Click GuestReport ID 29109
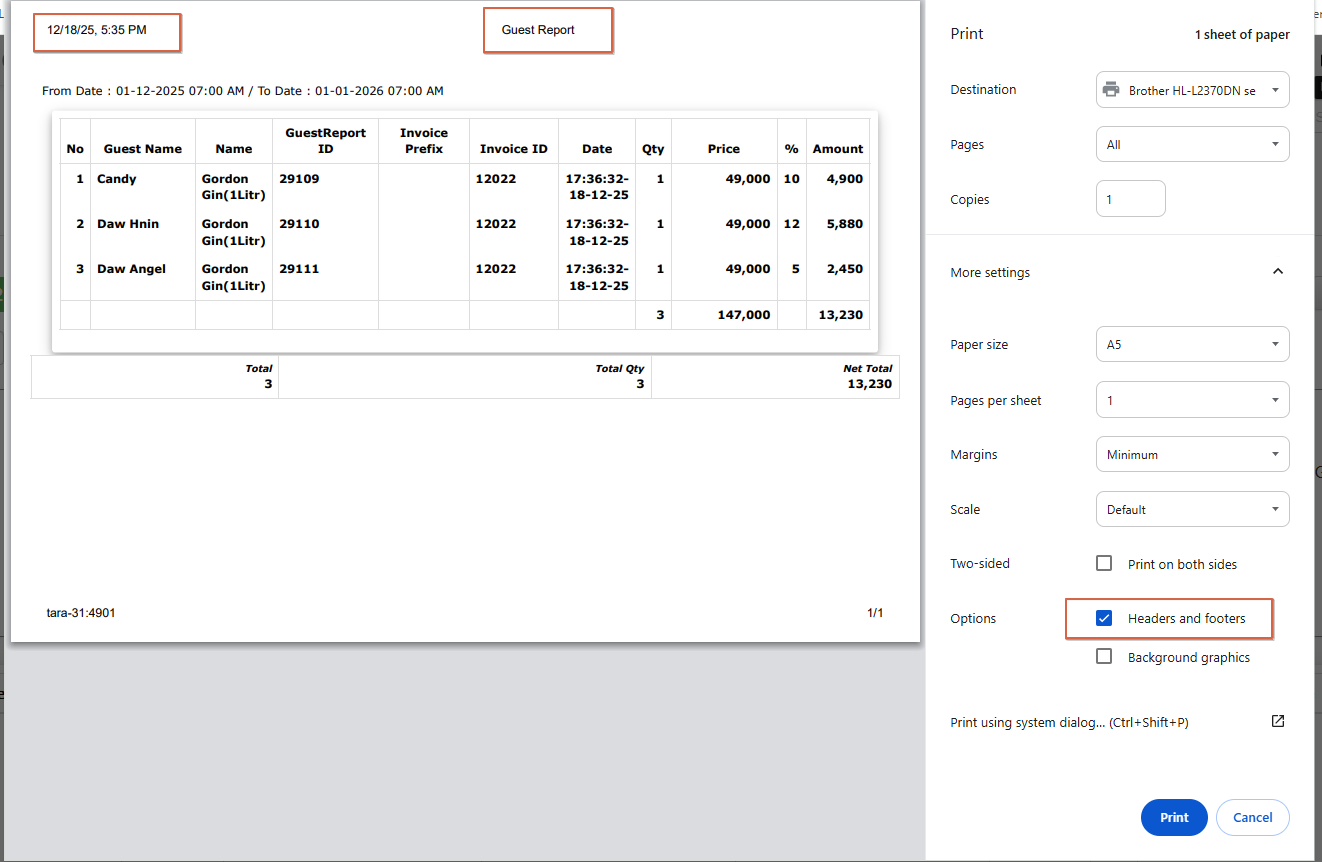Screen dimensions: 1322x862 pos(299,179)
